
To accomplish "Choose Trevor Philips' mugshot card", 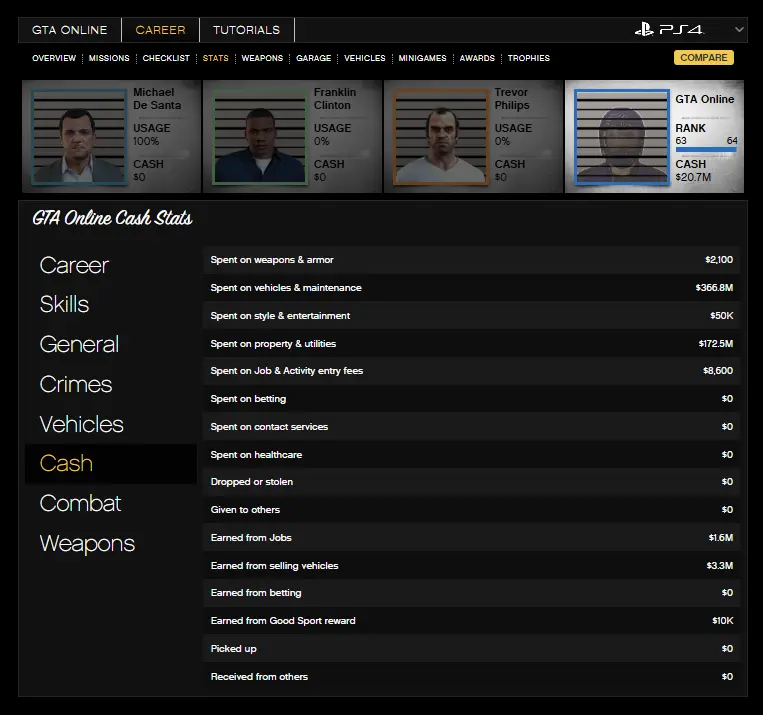I will (440, 138).
